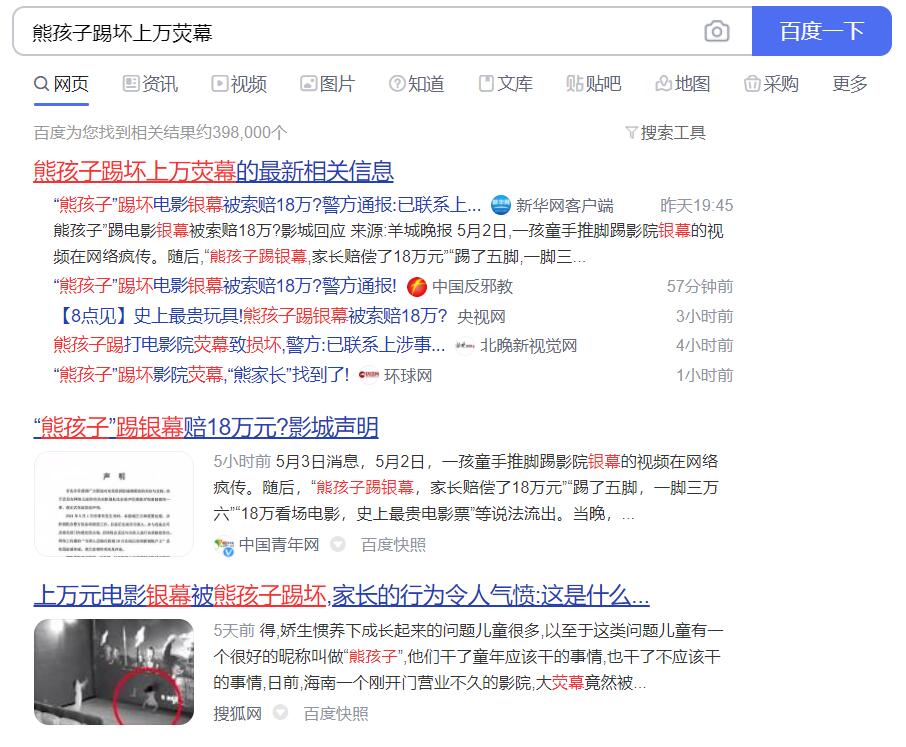This screenshot has height=747, width=906.
Task: Open the 中国青年网 source link
Action: pyautogui.click(x=279, y=545)
